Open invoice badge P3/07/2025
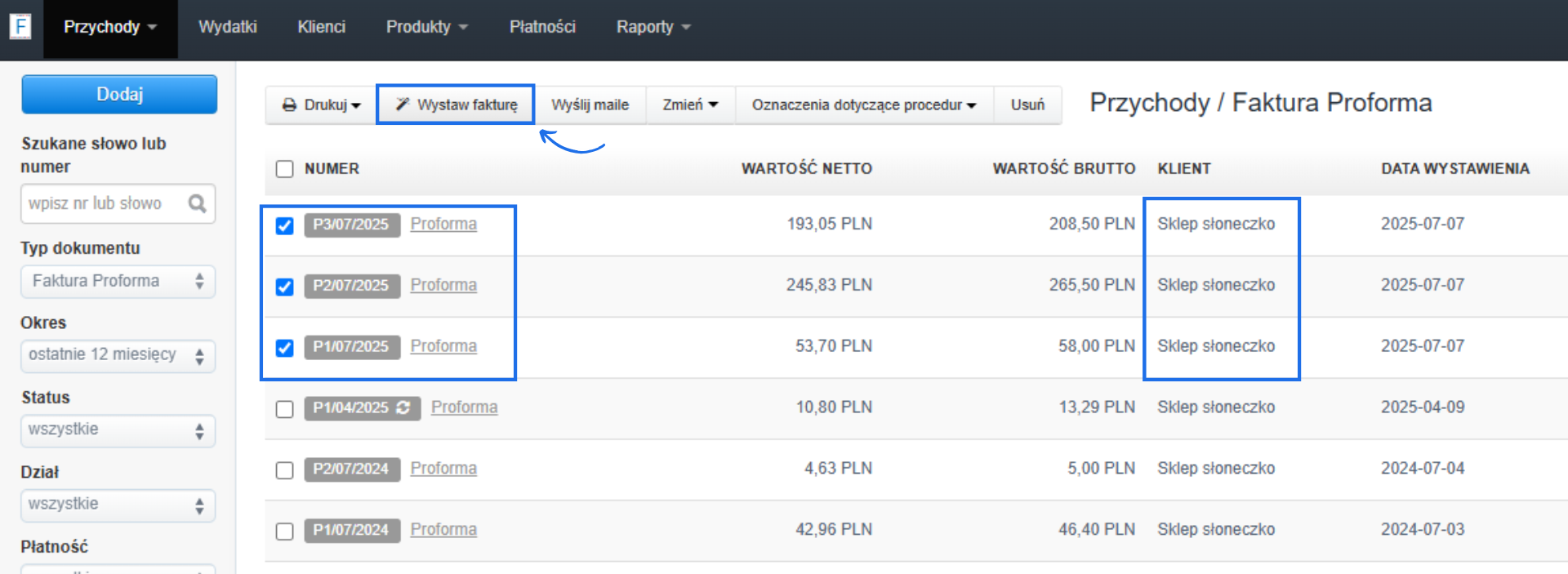Viewport: 1568px width, 574px height. pyautogui.click(x=351, y=225)
